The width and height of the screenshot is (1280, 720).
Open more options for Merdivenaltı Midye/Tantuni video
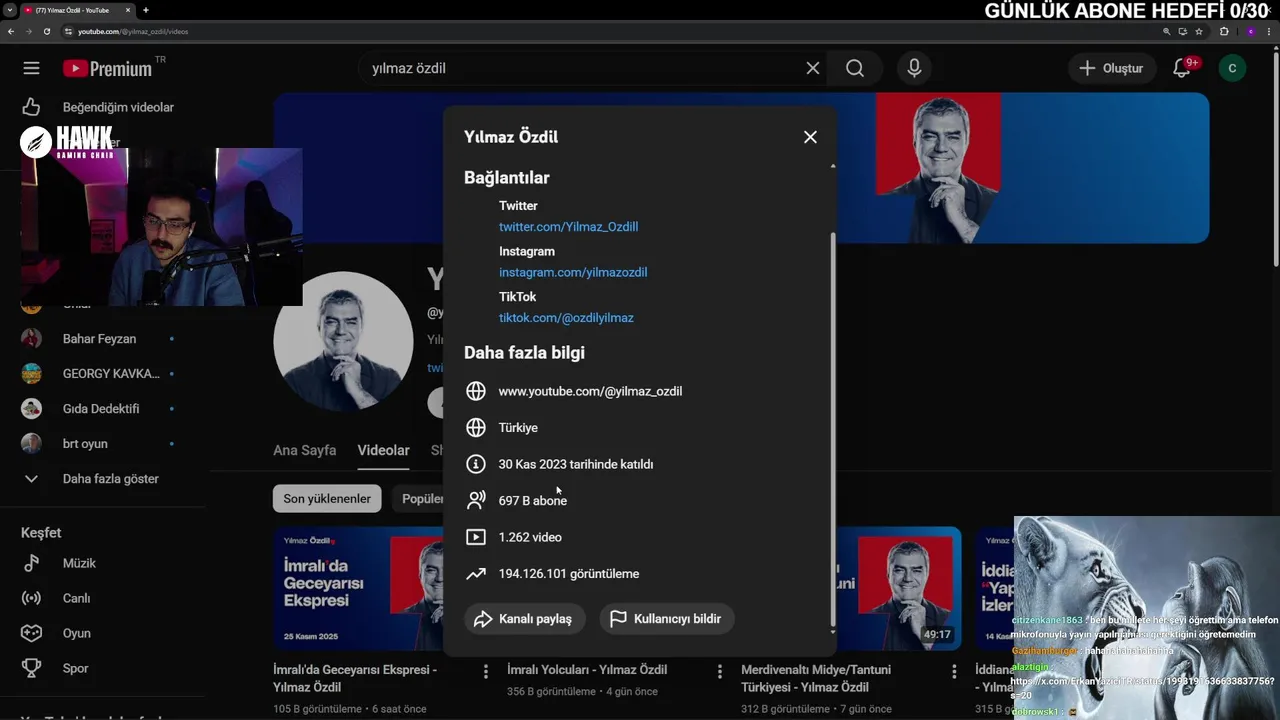coord(954,672)
